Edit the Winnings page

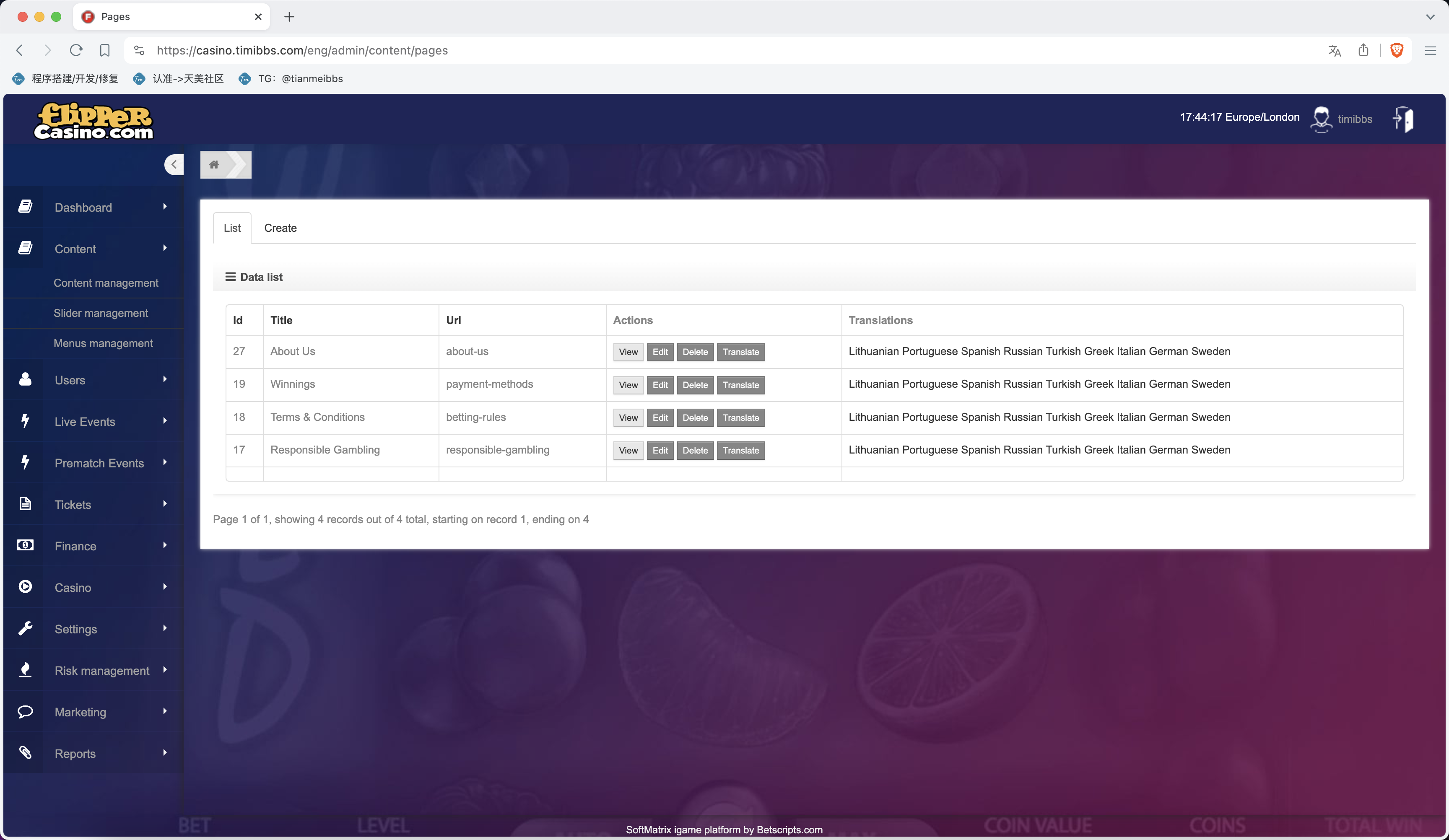point(660,385)
